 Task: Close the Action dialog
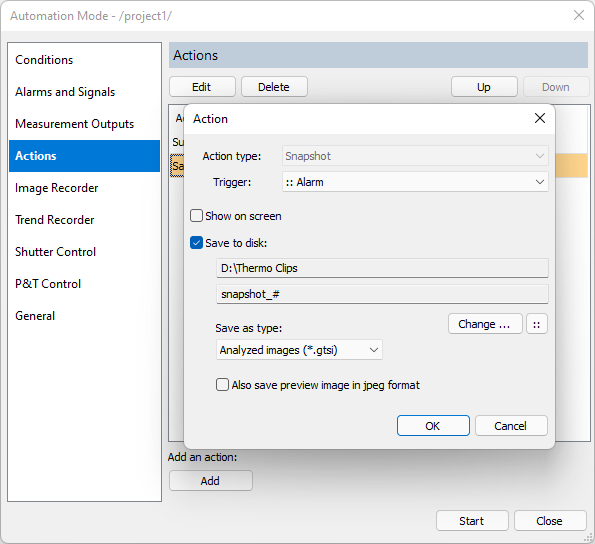[x=540, y=118]
